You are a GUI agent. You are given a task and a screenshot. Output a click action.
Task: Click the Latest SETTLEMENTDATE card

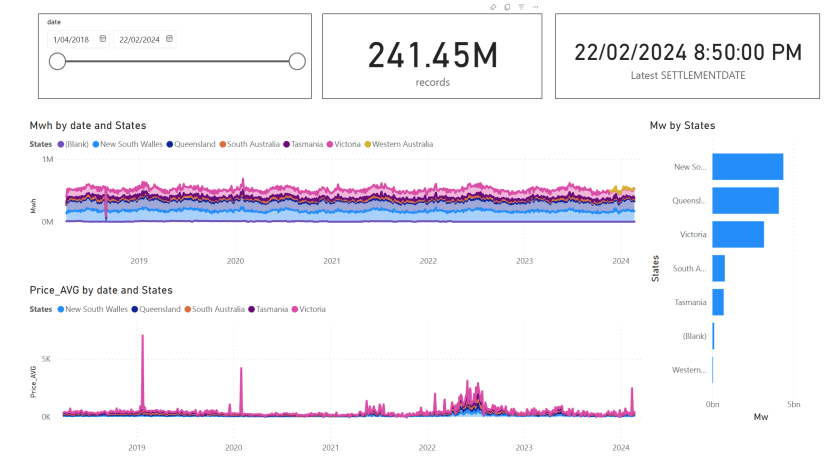coord(687,57)
